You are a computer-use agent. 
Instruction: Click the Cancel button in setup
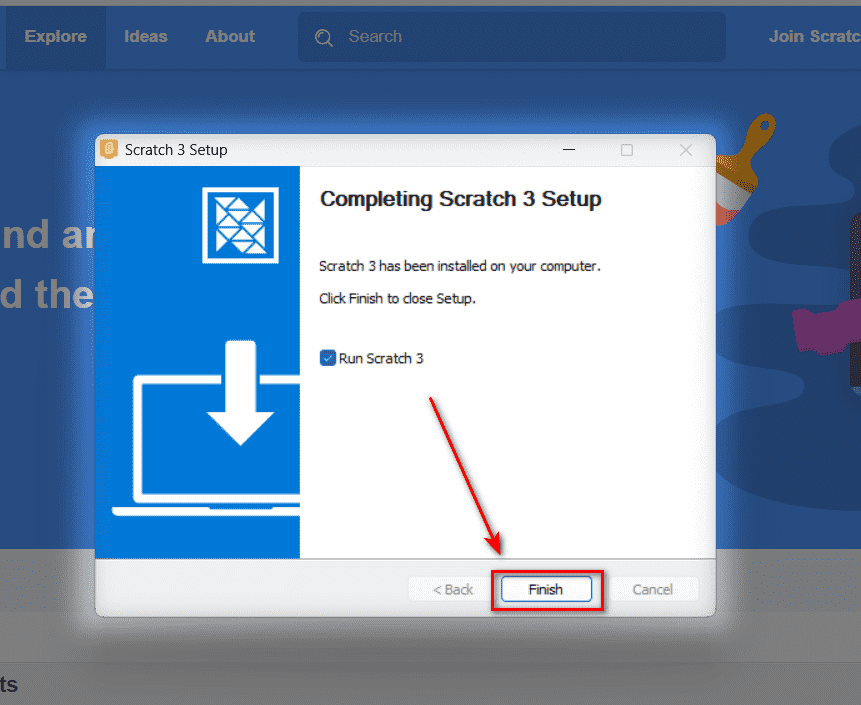(652, 589)
